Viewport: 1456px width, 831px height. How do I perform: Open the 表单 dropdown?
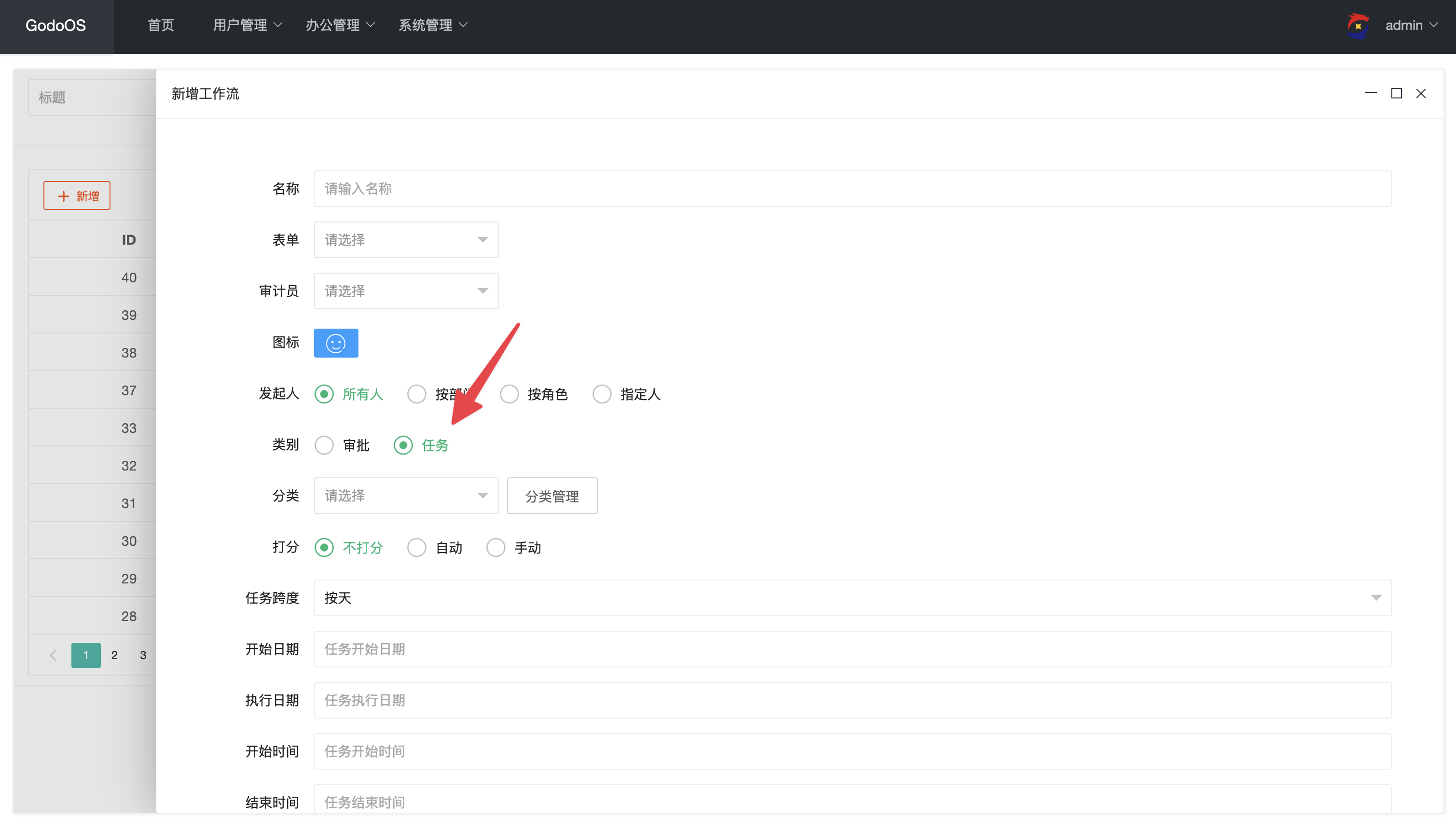406,240
